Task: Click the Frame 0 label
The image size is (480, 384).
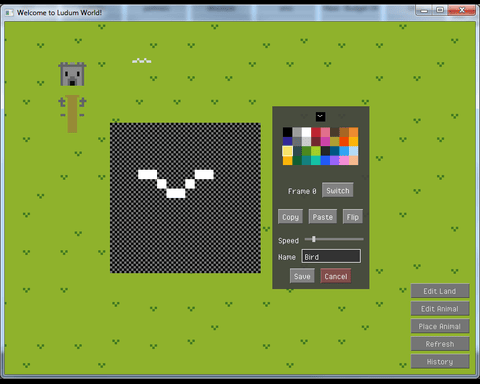Action: [x=302, y=191]
